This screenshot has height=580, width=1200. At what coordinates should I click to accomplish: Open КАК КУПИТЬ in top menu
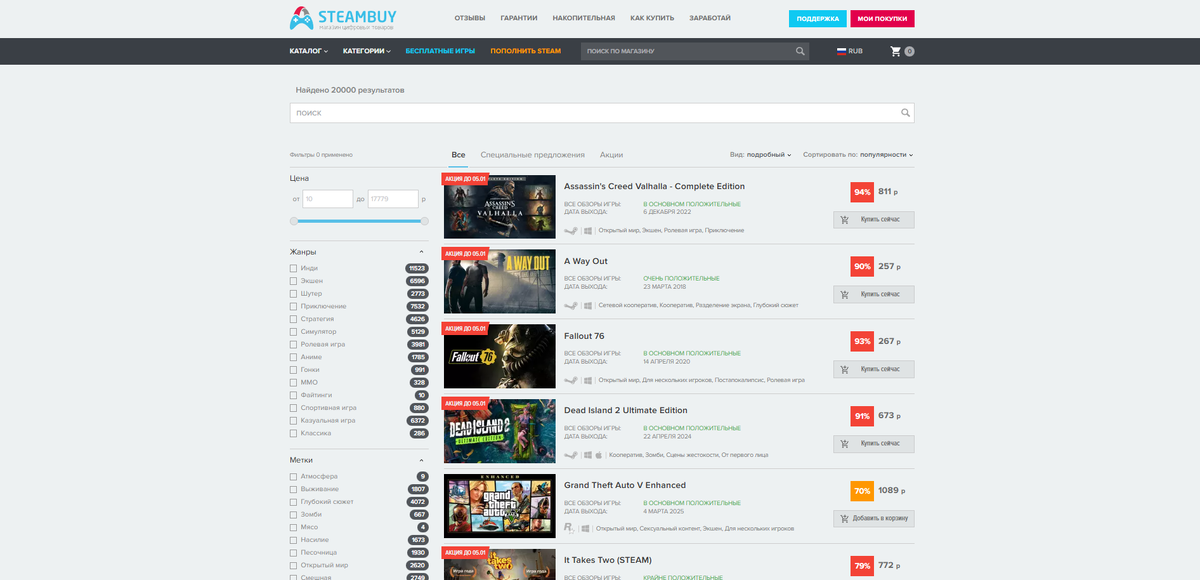tap(652, 18)
